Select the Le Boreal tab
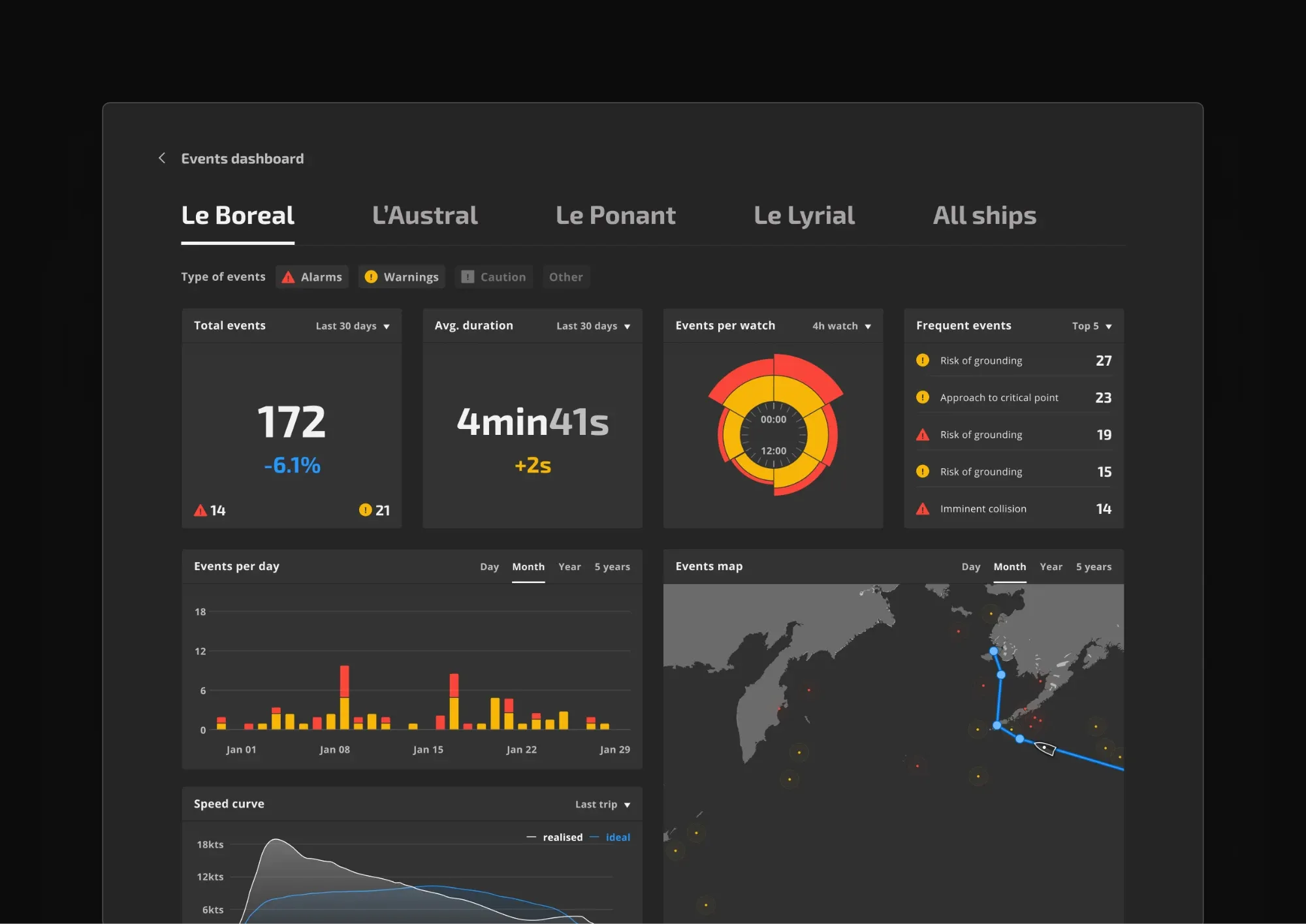Viewport: 1306px width, 924px height. tap(238, 215)
